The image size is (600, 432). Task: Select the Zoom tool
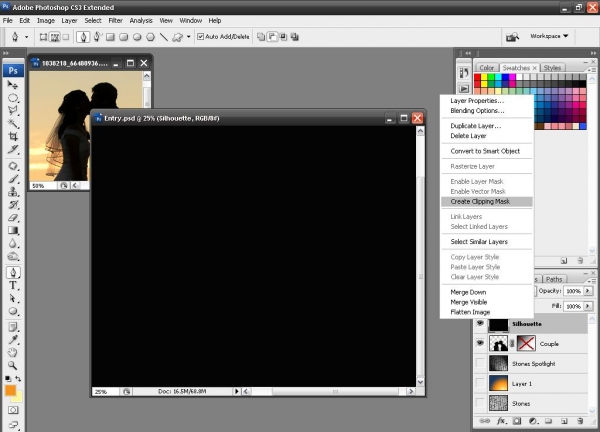[x=13, y=366]
